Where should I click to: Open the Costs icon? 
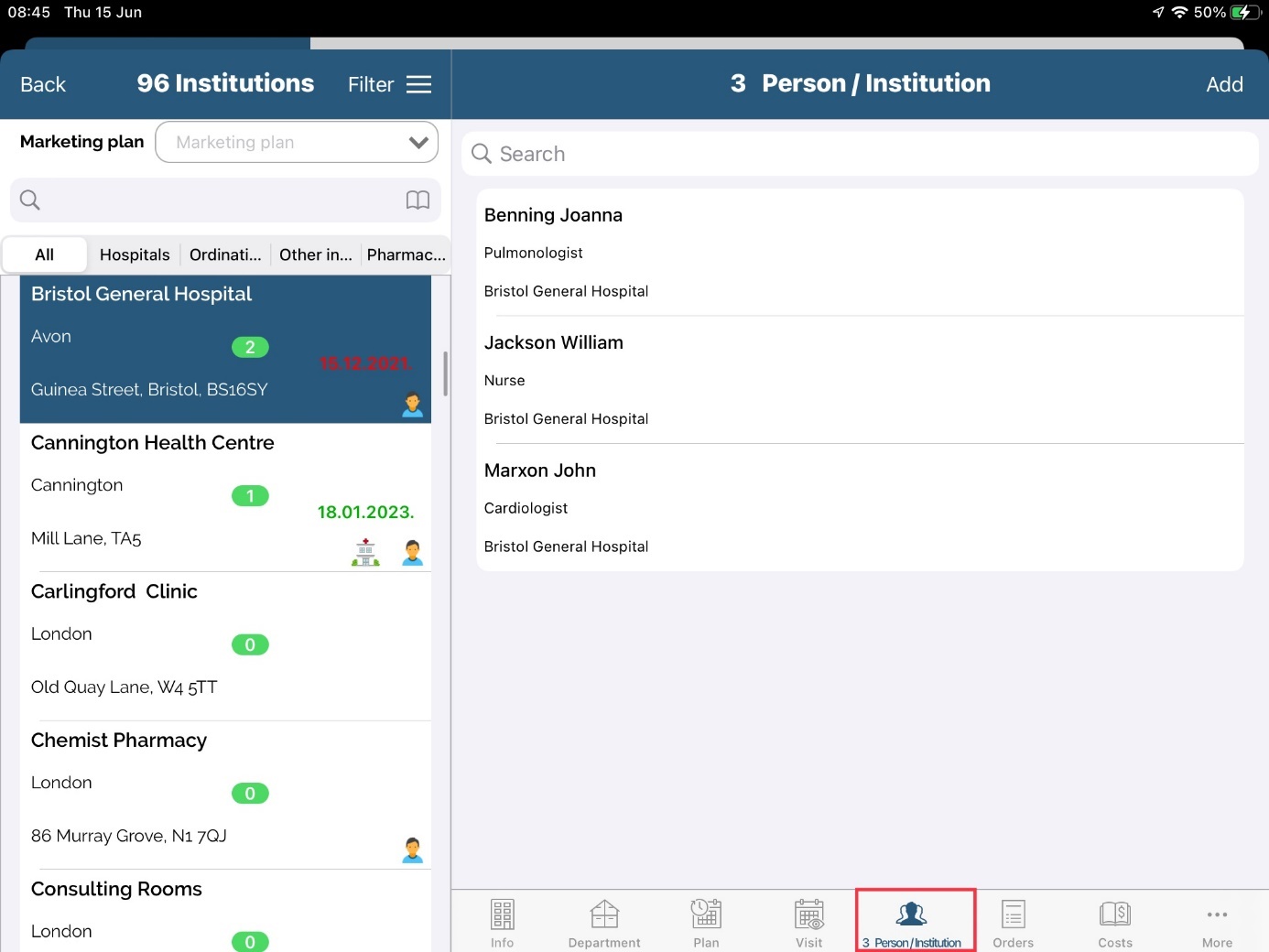click(x=1115, y=915)
